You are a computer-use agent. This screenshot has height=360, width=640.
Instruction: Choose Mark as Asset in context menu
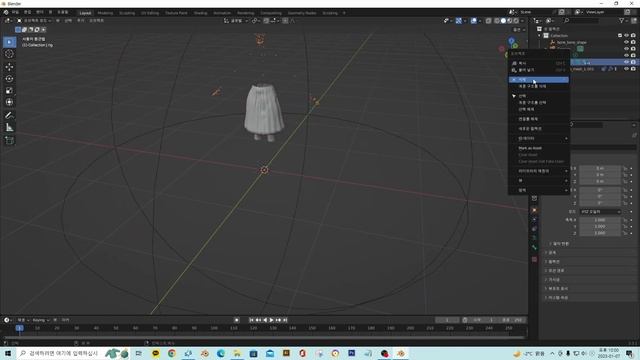pyautogui.click(x=538, y=148)
